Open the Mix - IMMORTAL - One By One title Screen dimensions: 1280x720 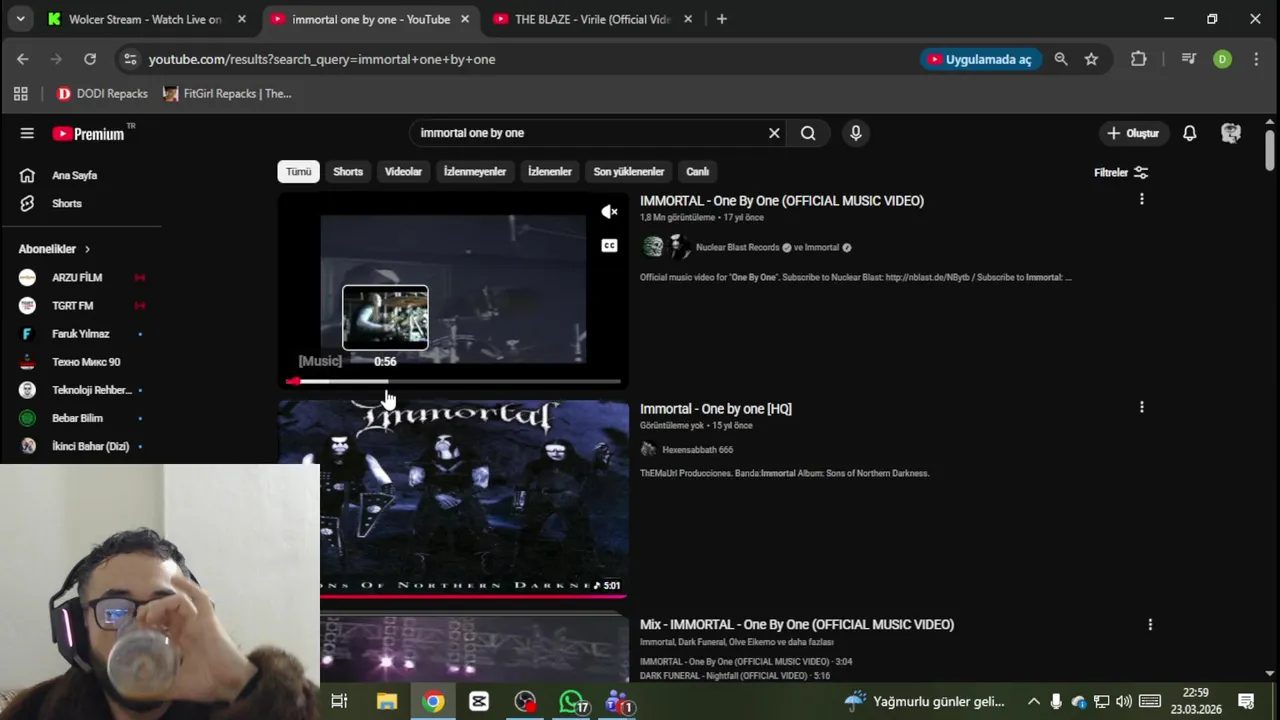click(797, 624)
